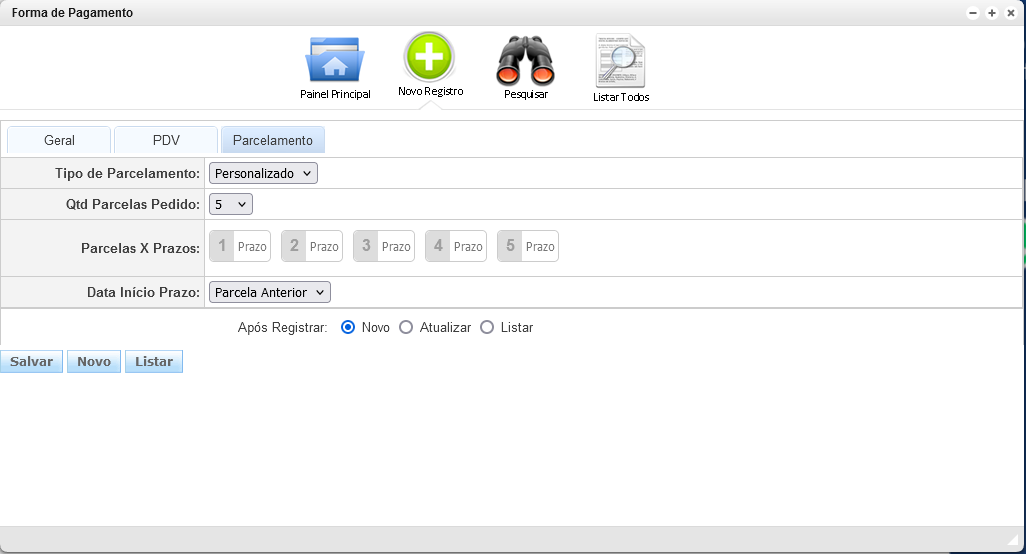
Task: Maximize the window using the plus icon
Action: coord(991,13)
